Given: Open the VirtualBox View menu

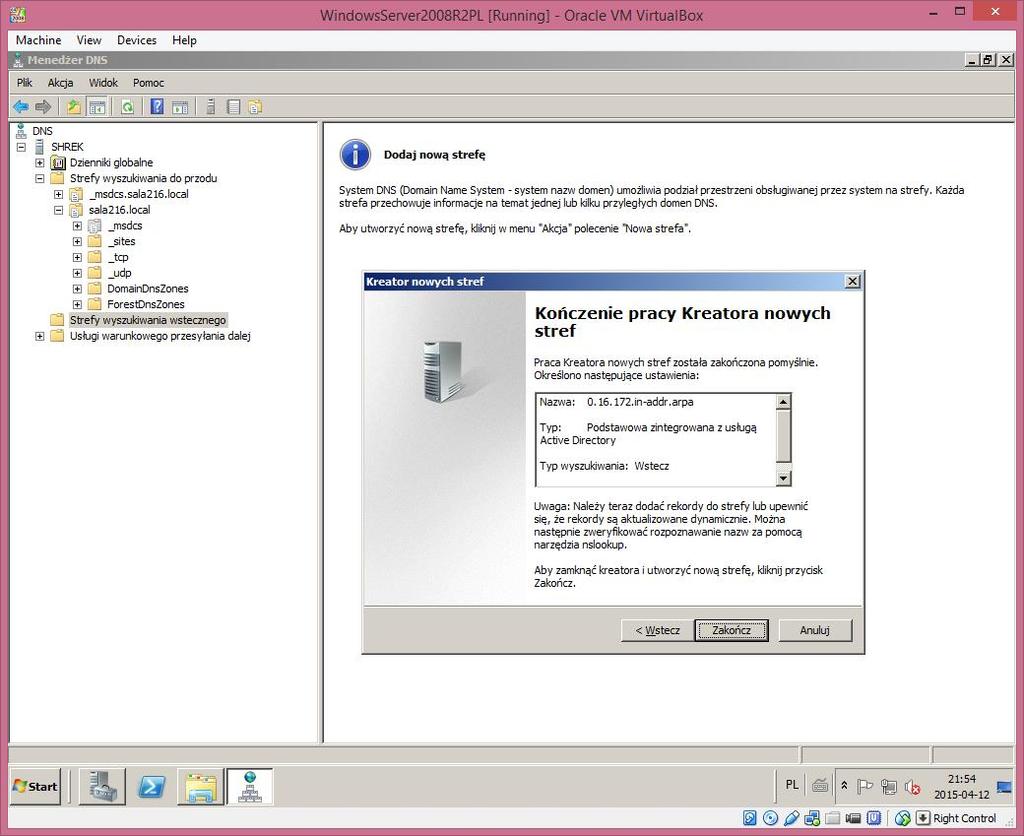Looking at the screenshot, I should pyautogui.click(x=89, y=40).
